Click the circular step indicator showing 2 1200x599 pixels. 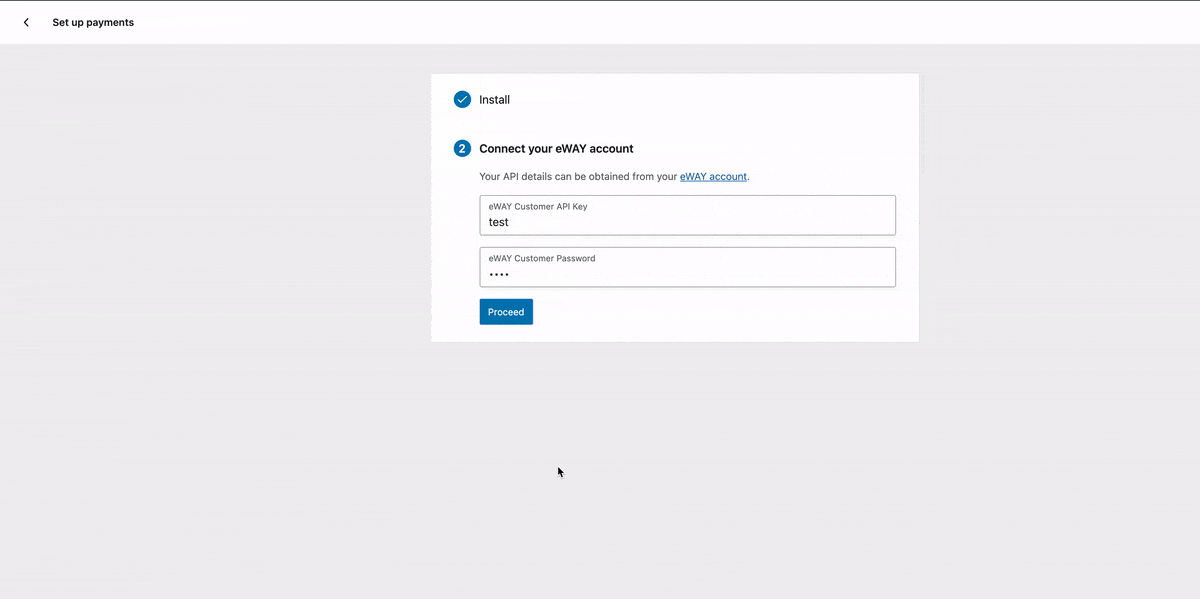point(462,147)
